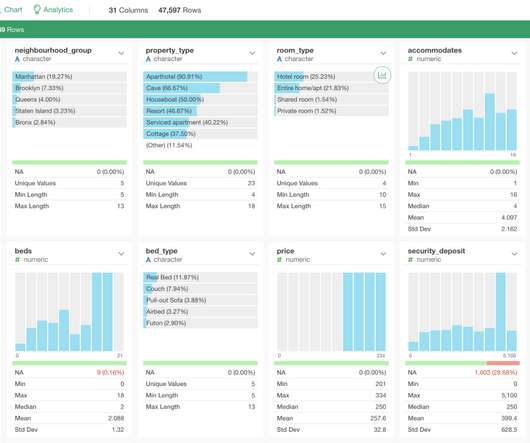Screen dimensions: 530x443
Task: Click green valid-data bar under room_type
Action: 331,162
